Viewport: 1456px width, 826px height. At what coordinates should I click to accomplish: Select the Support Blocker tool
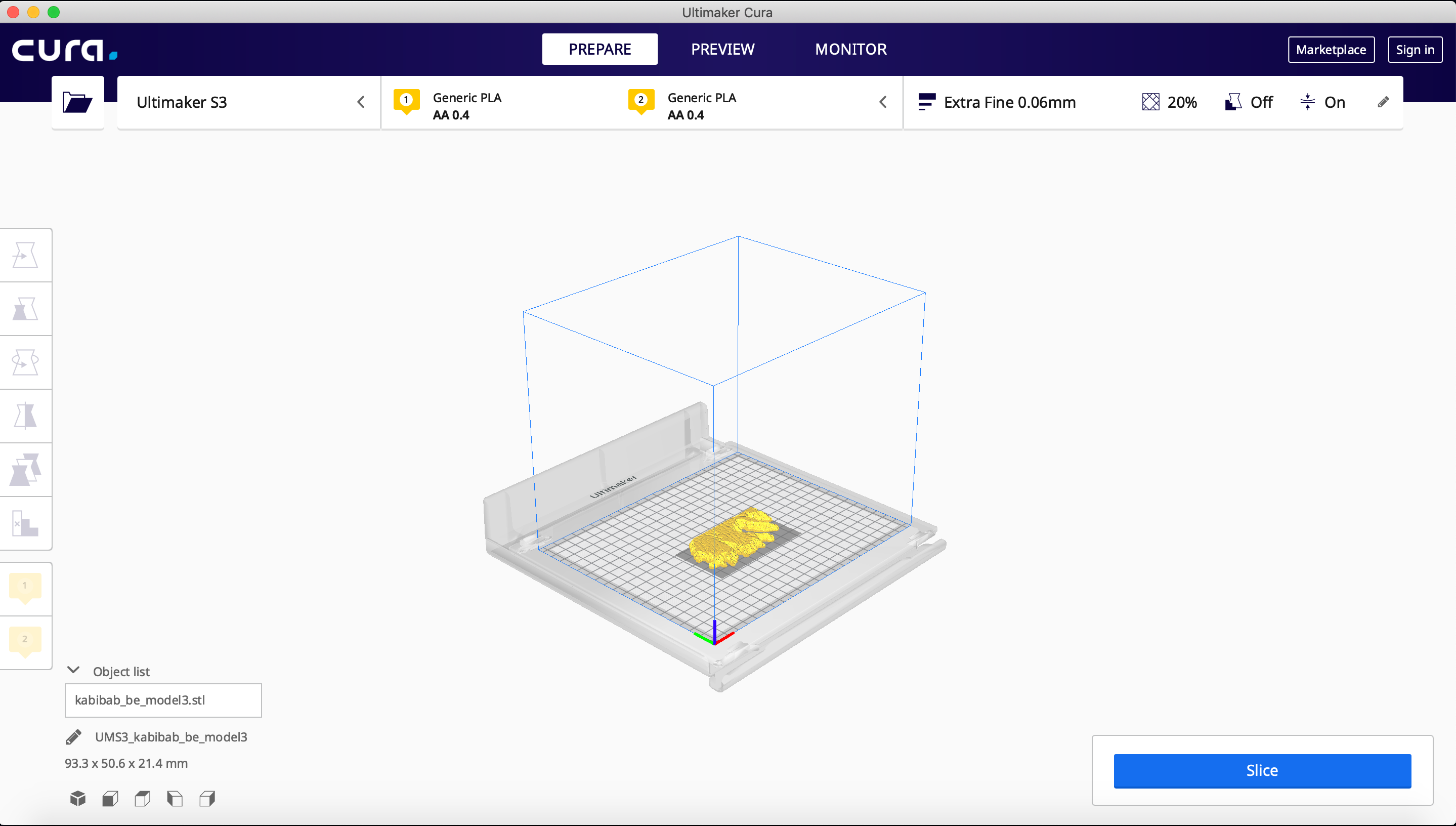(x=25, y=523)
